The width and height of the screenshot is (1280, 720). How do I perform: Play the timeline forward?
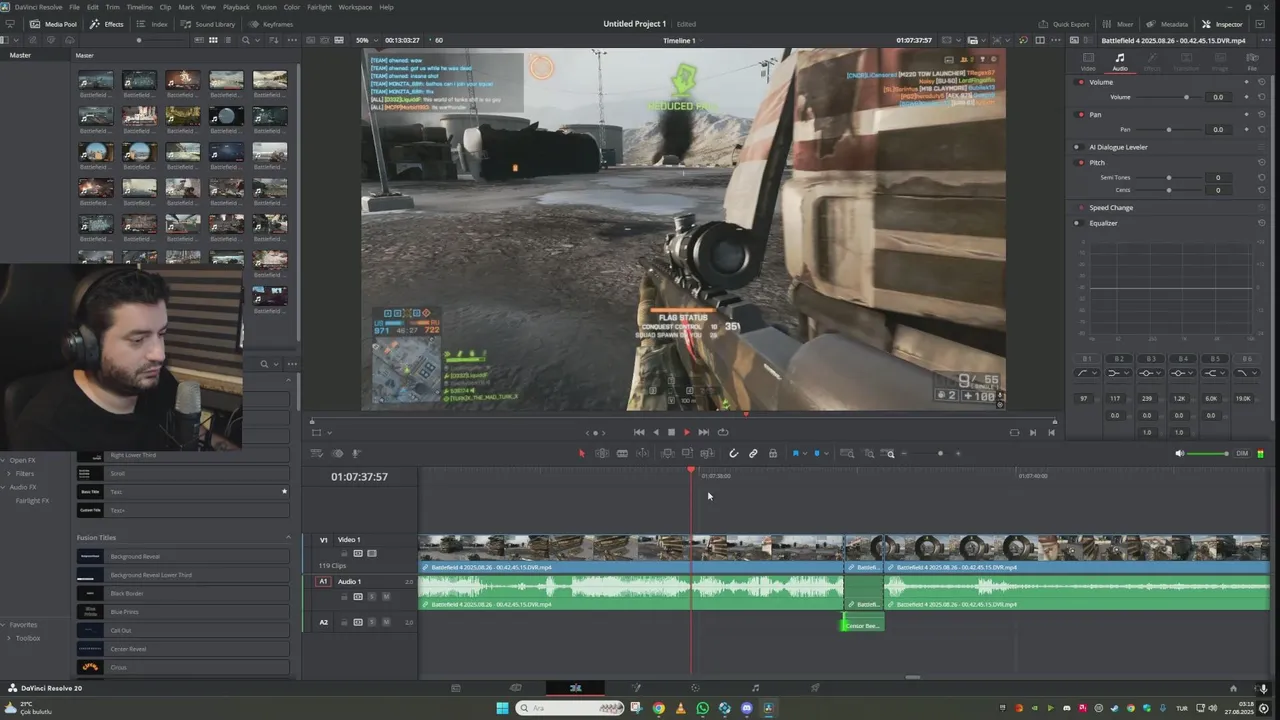(687, 432)
